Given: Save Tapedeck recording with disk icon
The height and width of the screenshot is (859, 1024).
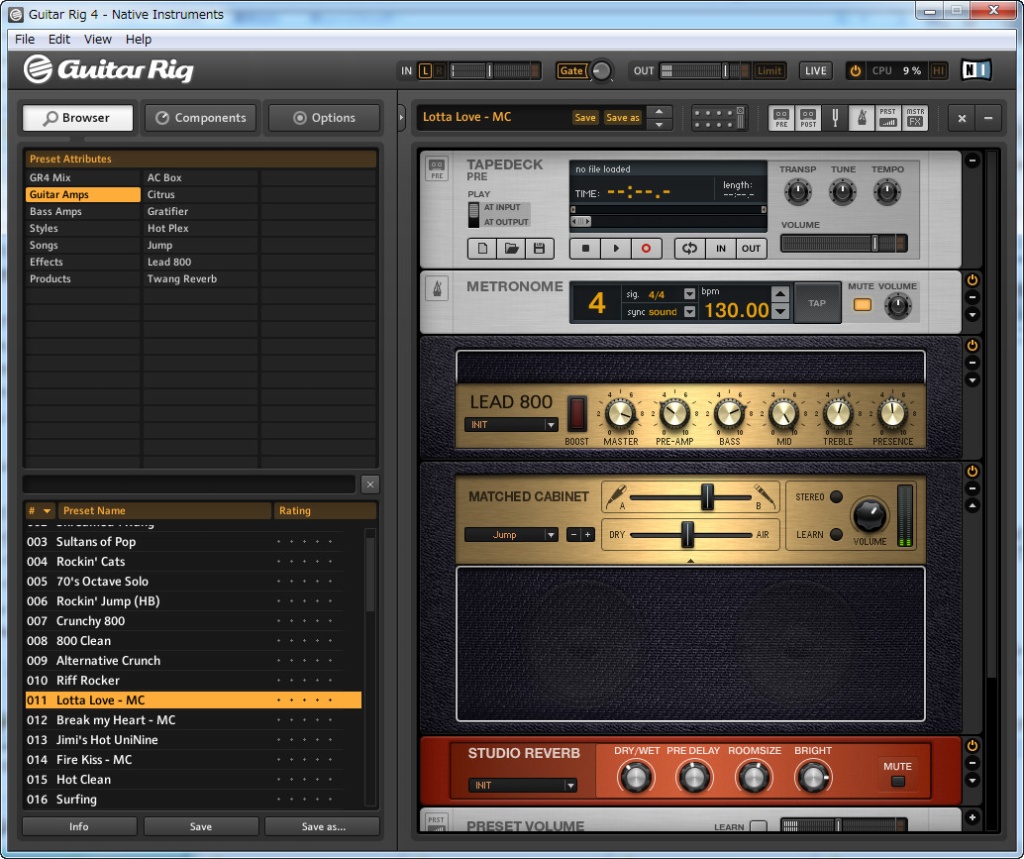Looking at the screenshot, I should pyautogui.click(x=539, y=248).
